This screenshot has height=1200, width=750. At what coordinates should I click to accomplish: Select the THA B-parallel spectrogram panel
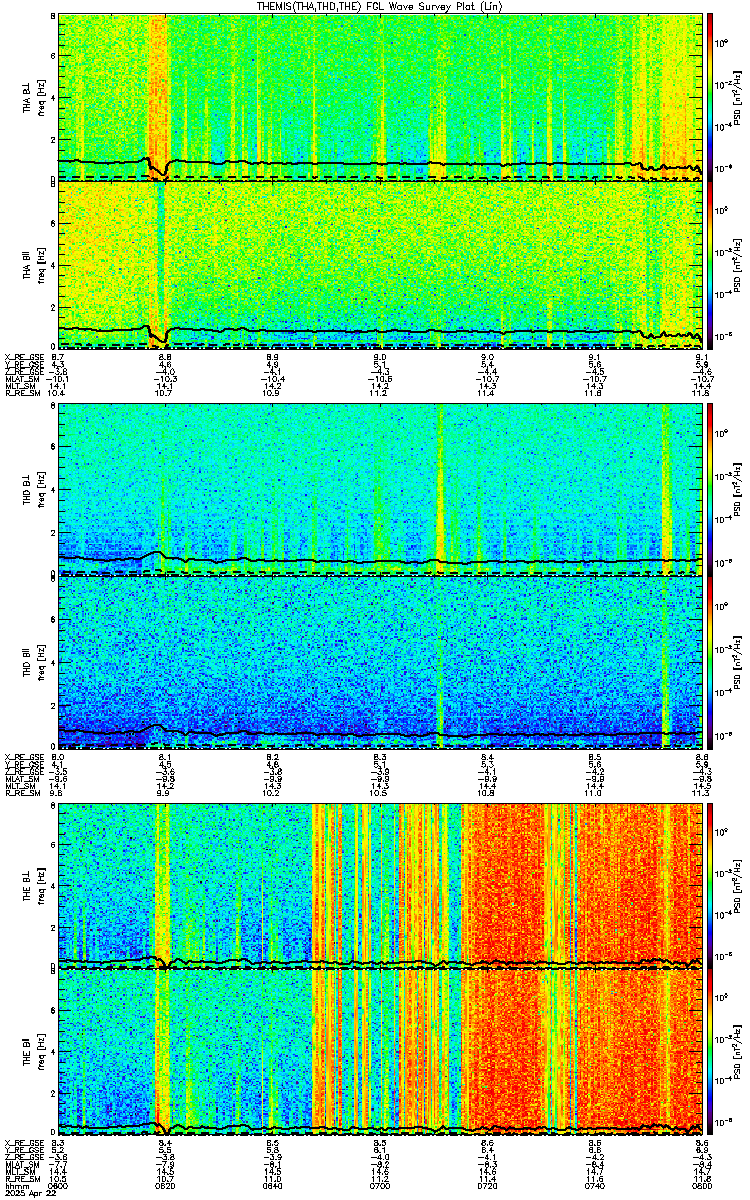pyautogui.click(x=380, y=265)
